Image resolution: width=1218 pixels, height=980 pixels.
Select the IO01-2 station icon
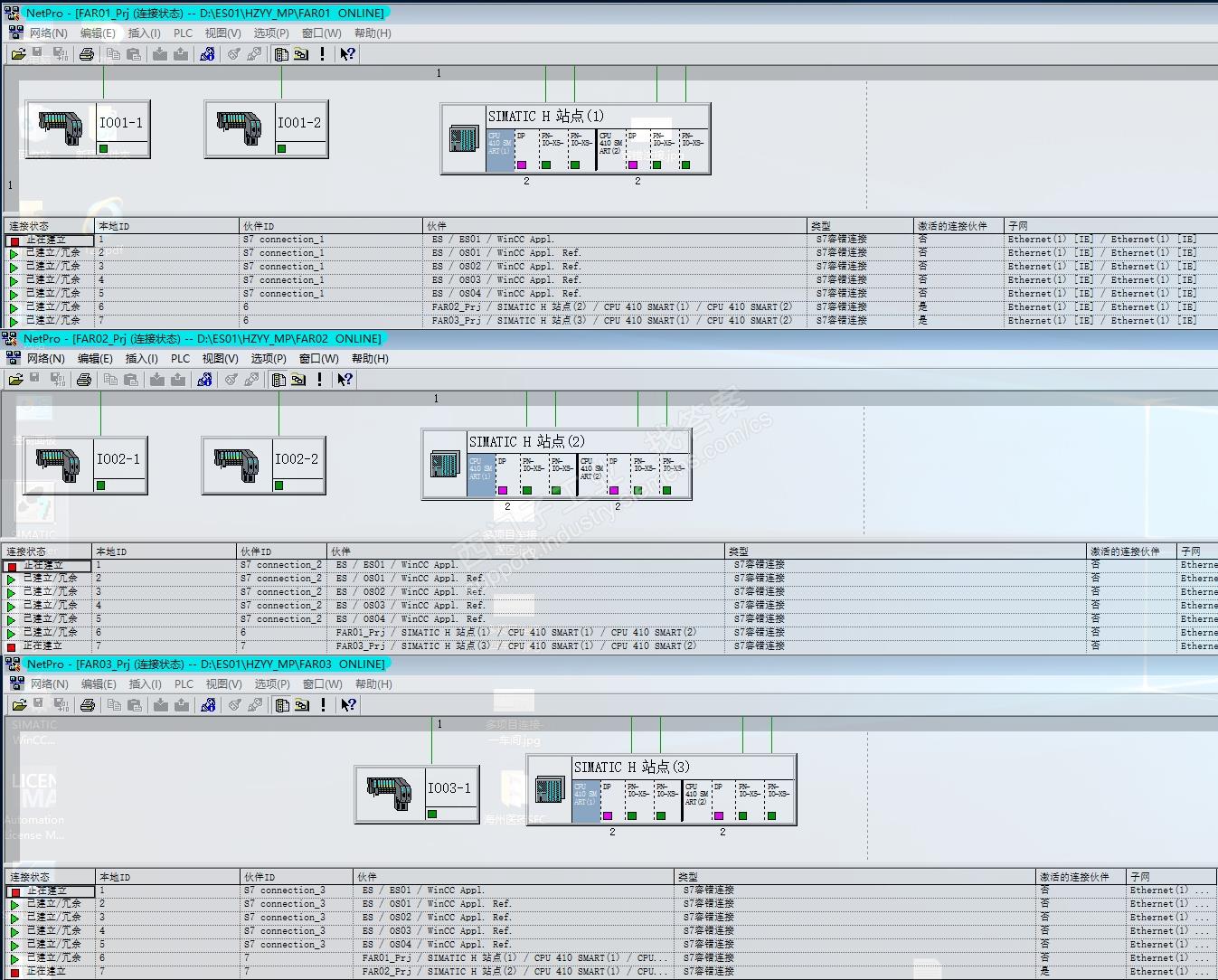(239, 128)
